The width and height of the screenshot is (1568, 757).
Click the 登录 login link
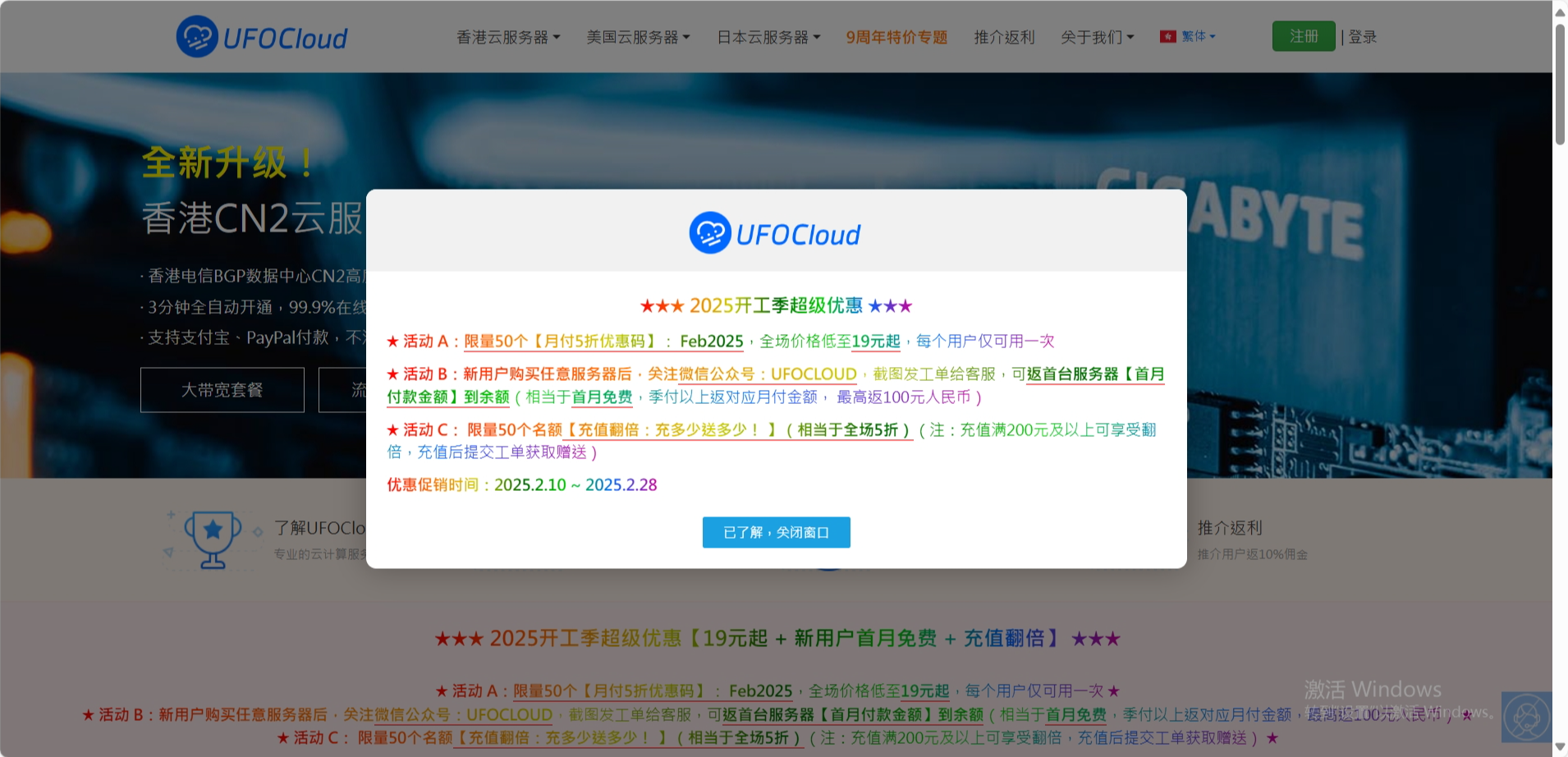click(x=1362, y=36)
